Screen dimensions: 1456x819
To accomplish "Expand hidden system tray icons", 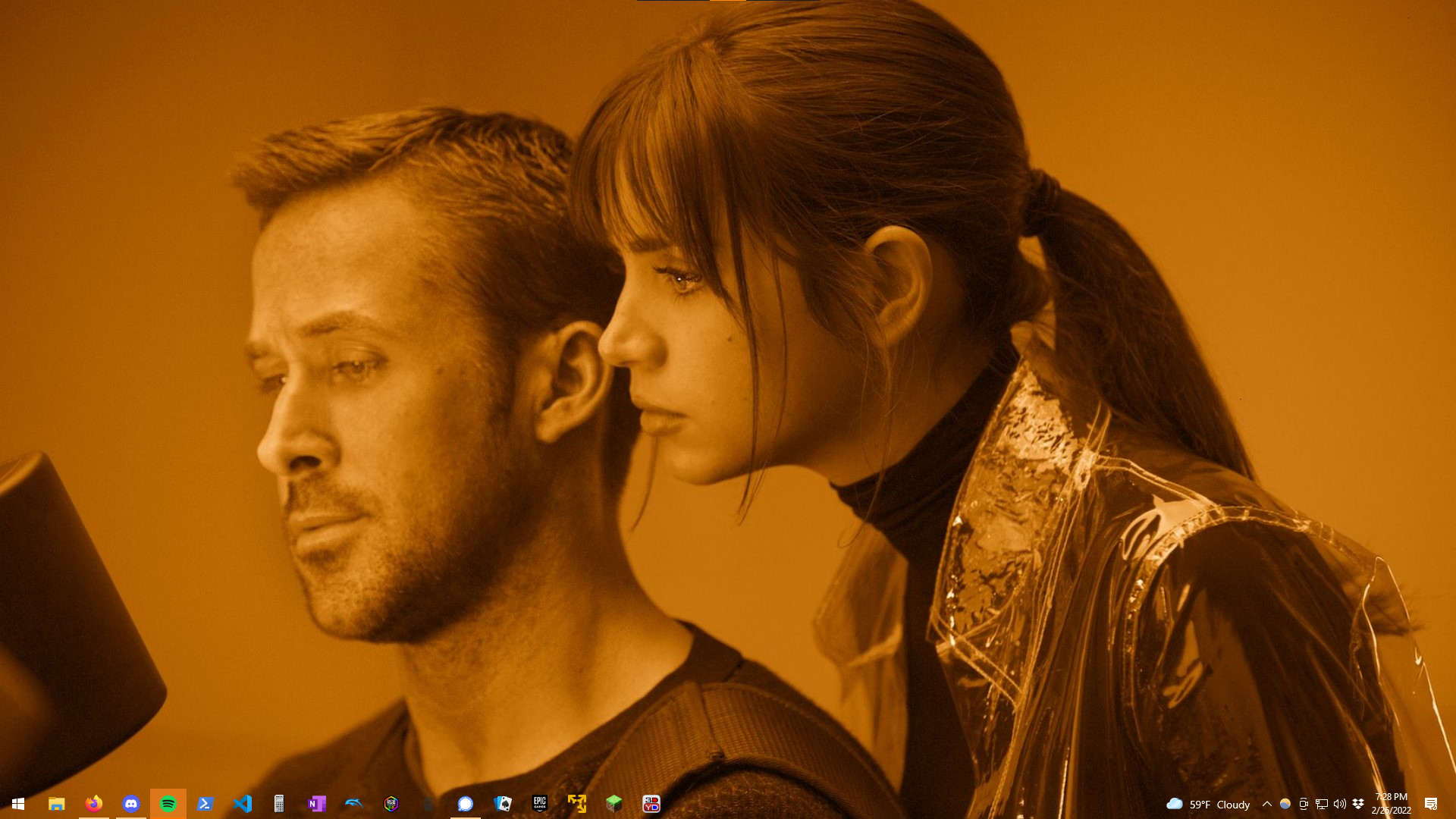I will pyautogui.click(x=1266, y=804).
